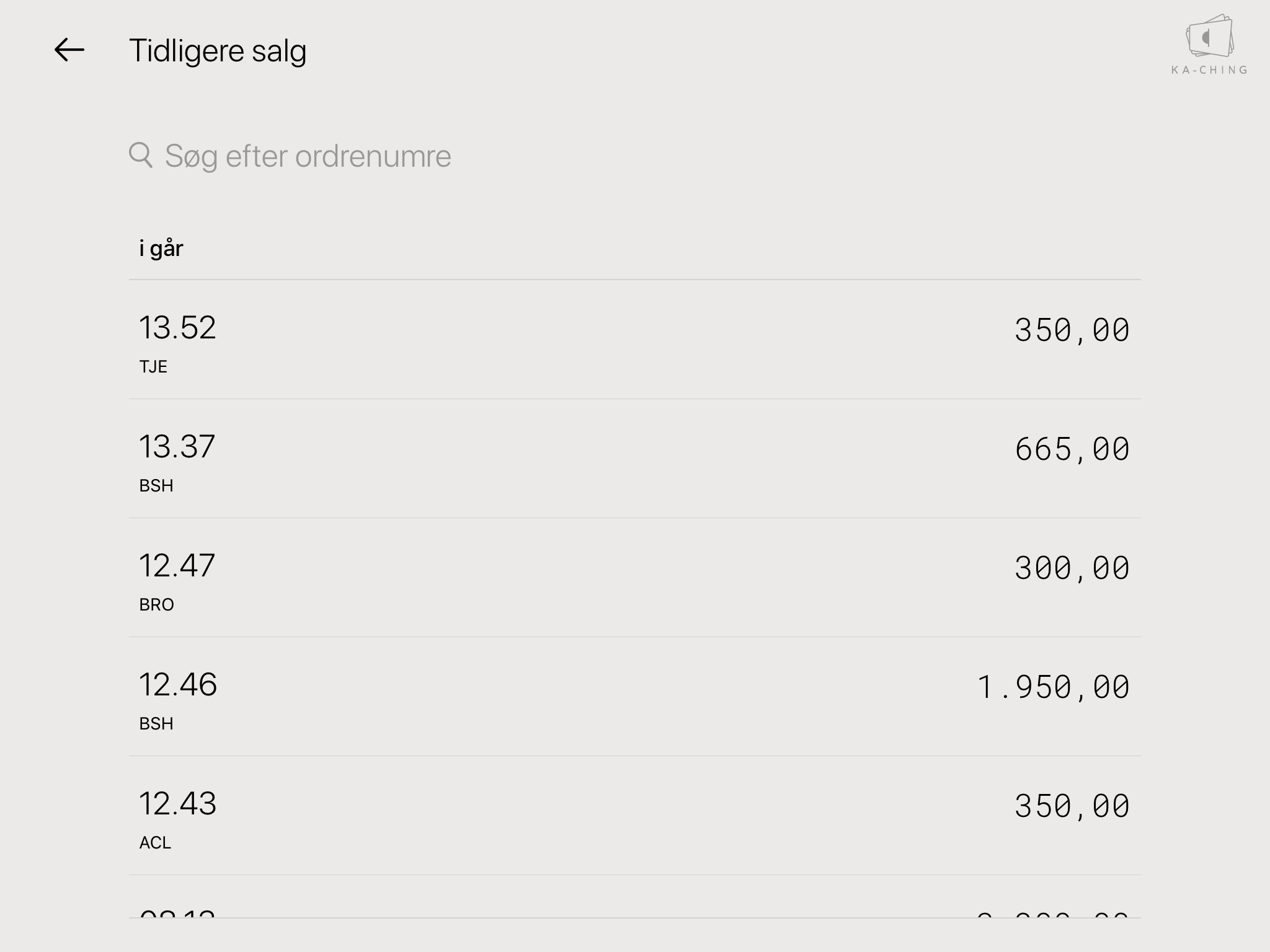Tap the TJE cashier initials

tap(153, 366)
